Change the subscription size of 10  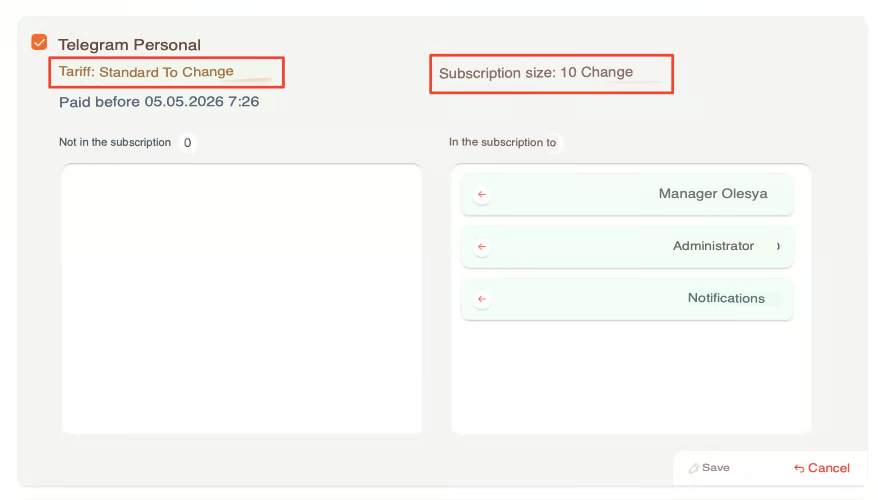606,73
